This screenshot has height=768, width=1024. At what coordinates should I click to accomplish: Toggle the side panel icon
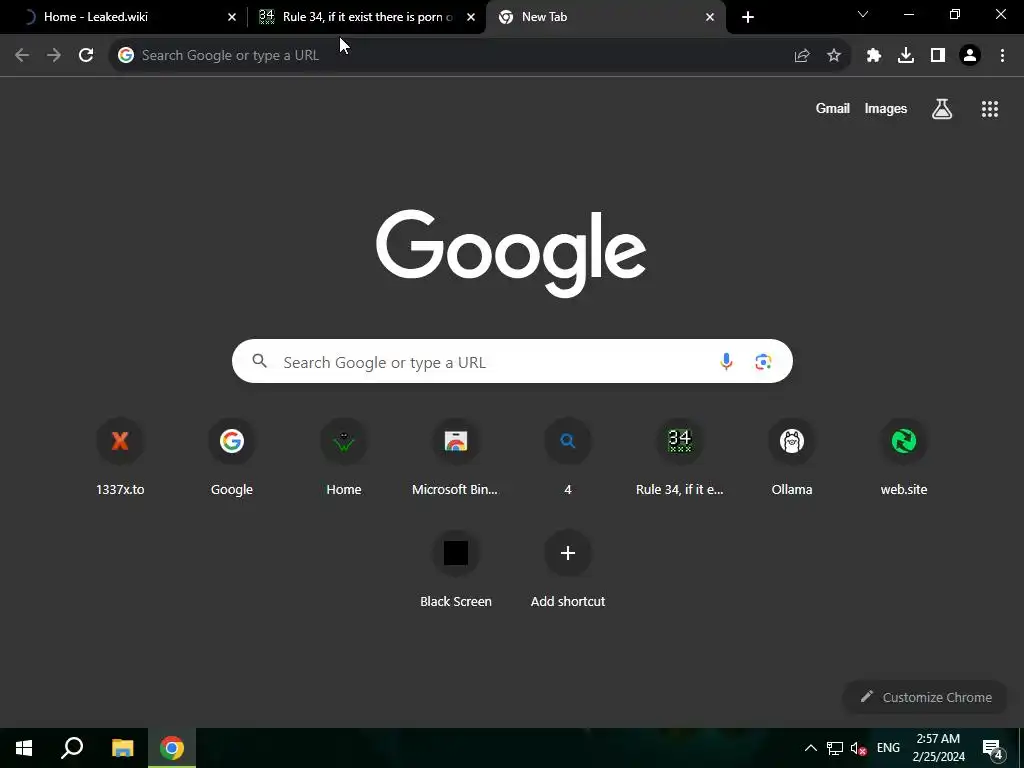coord(938,56)
